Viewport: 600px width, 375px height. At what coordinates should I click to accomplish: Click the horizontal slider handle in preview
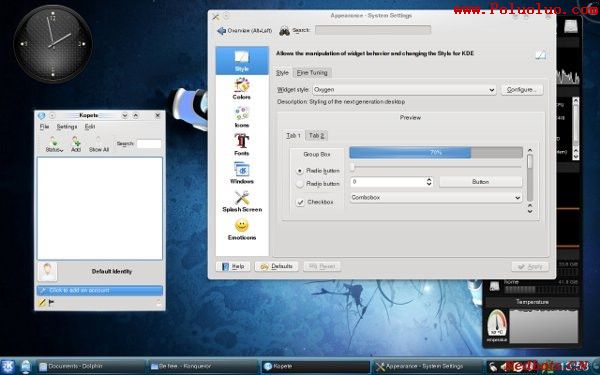(x=352, y=167)
